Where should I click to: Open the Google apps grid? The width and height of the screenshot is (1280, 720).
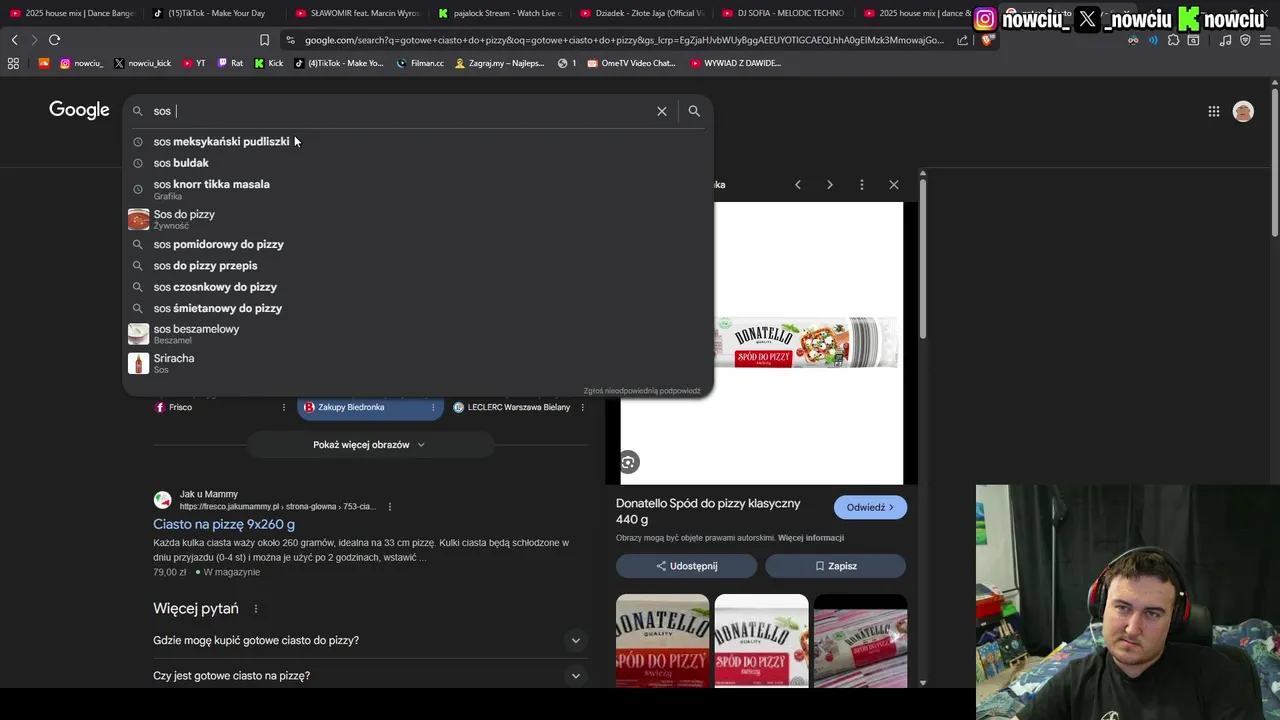pyautogui.click(x=1214, y=112)
